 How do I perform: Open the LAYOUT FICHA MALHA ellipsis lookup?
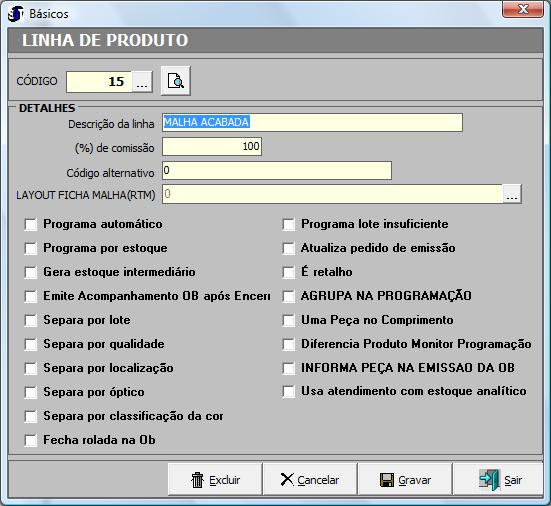(x=512, y=194)
